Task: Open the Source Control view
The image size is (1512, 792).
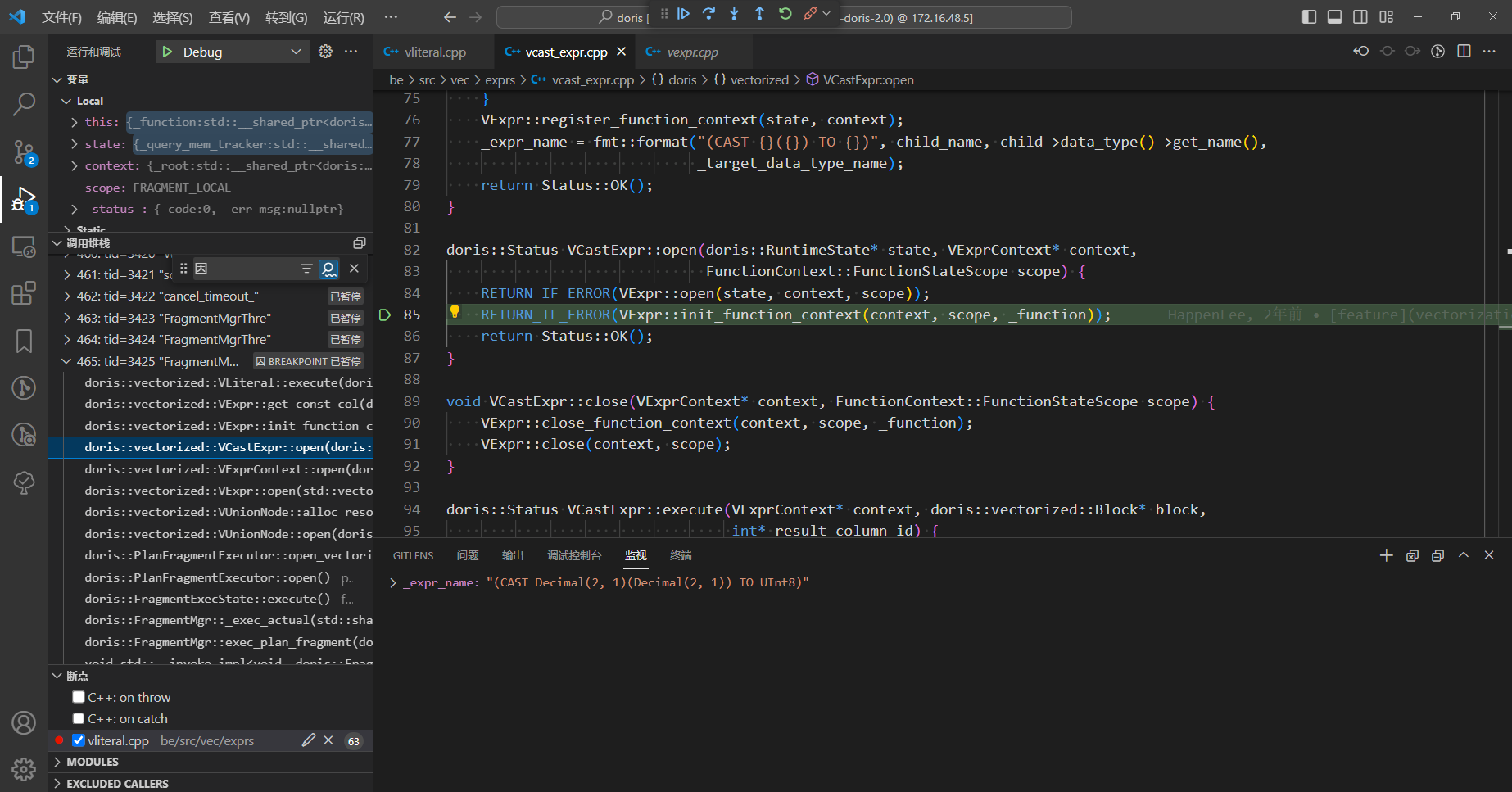Action: pyautogui.click(x=24, y=152)
